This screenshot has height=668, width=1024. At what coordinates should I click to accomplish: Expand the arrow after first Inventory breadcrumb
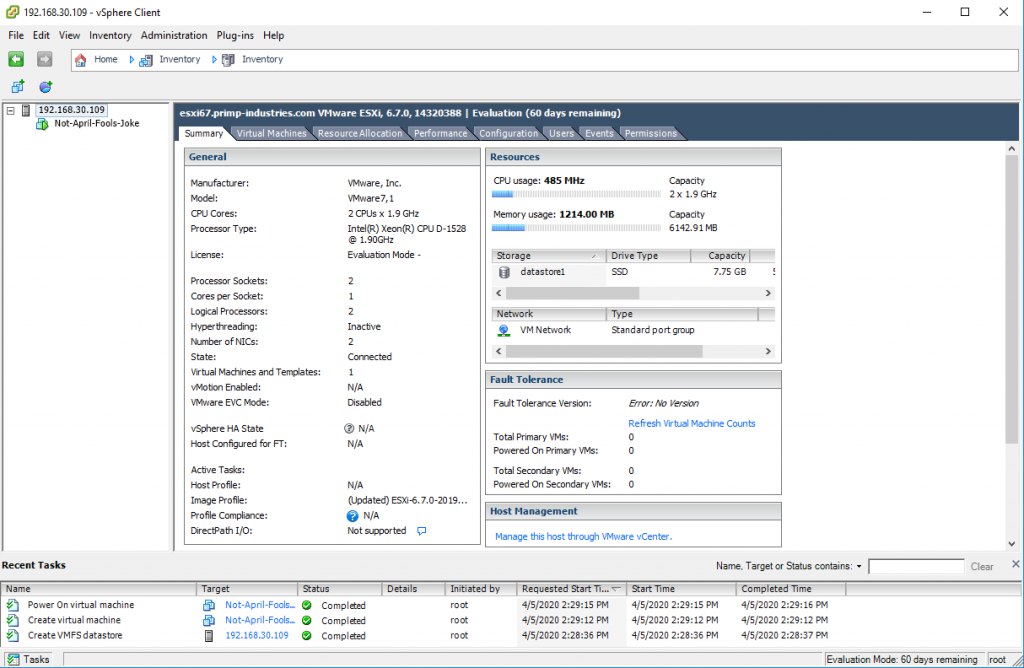pyautogui.click(x=214, y=59)
